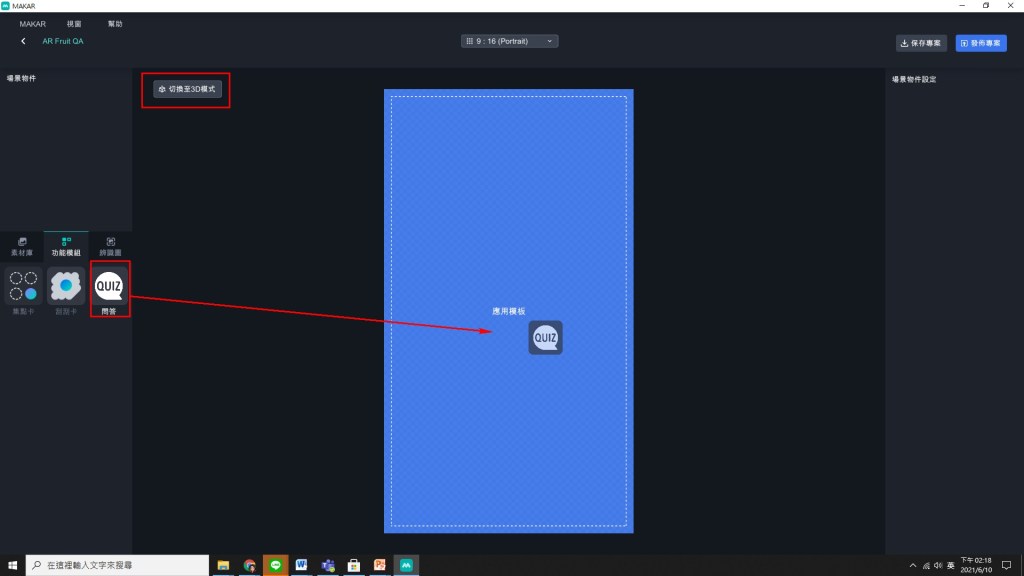The width and height of the screenshot is (1024, 576).
Task: Go back using the left arrow beside AR Fruit QA
Action: point(23,41)
